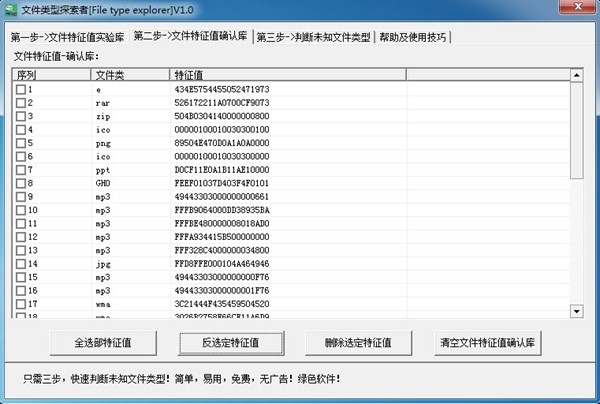Viewport: 600px width, 404px height.
Task: Tick the checkbox for row 2 rar
Action: (21, 103)
